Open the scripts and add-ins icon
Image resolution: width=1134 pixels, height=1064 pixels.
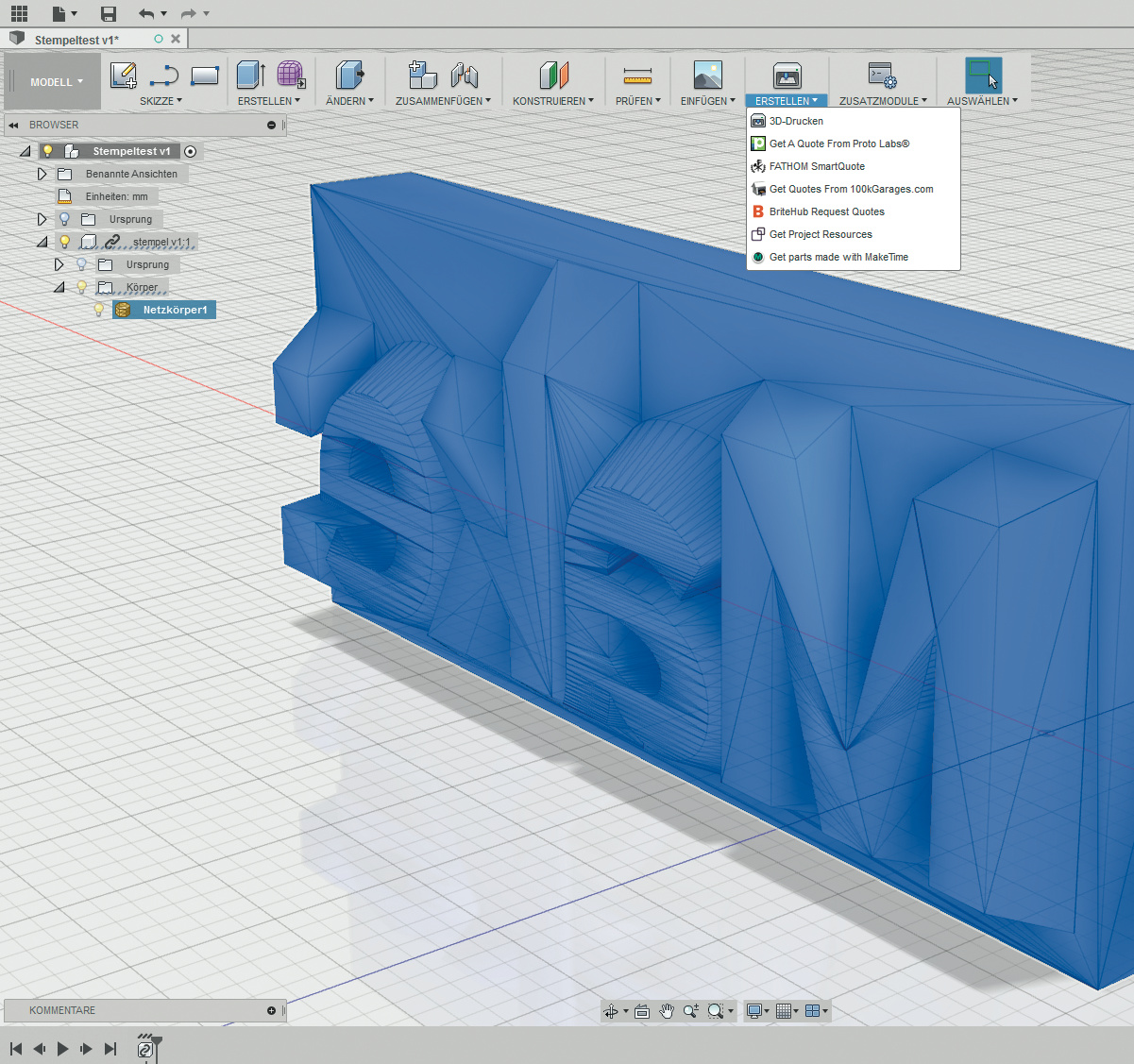coord(882,76)
